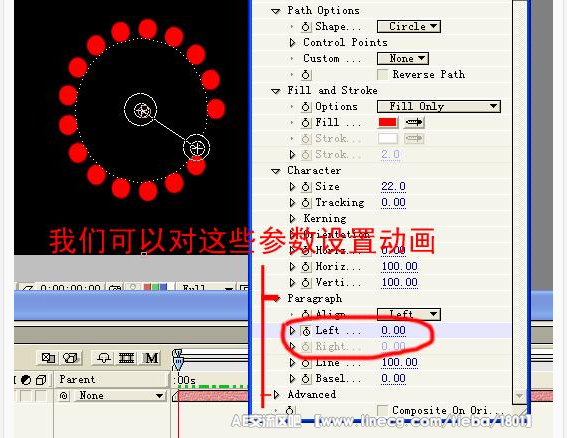The height and width of the screenshot is (438, 567).
Task: Click the Tracking value 0.00
Action: [393, 203]
